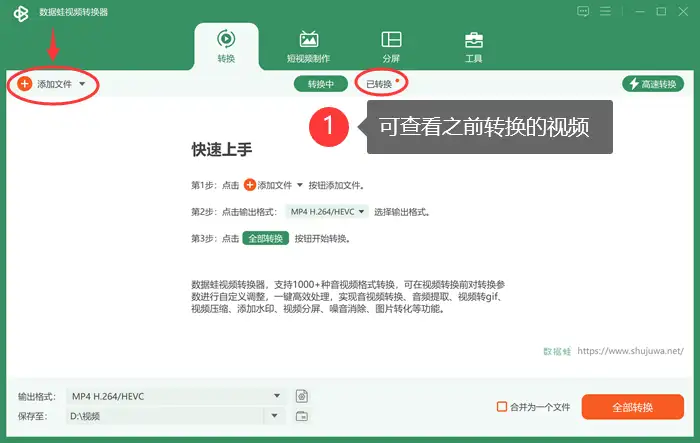
Task: Open the output format settings icon
Action: click(x=302, y=396)
